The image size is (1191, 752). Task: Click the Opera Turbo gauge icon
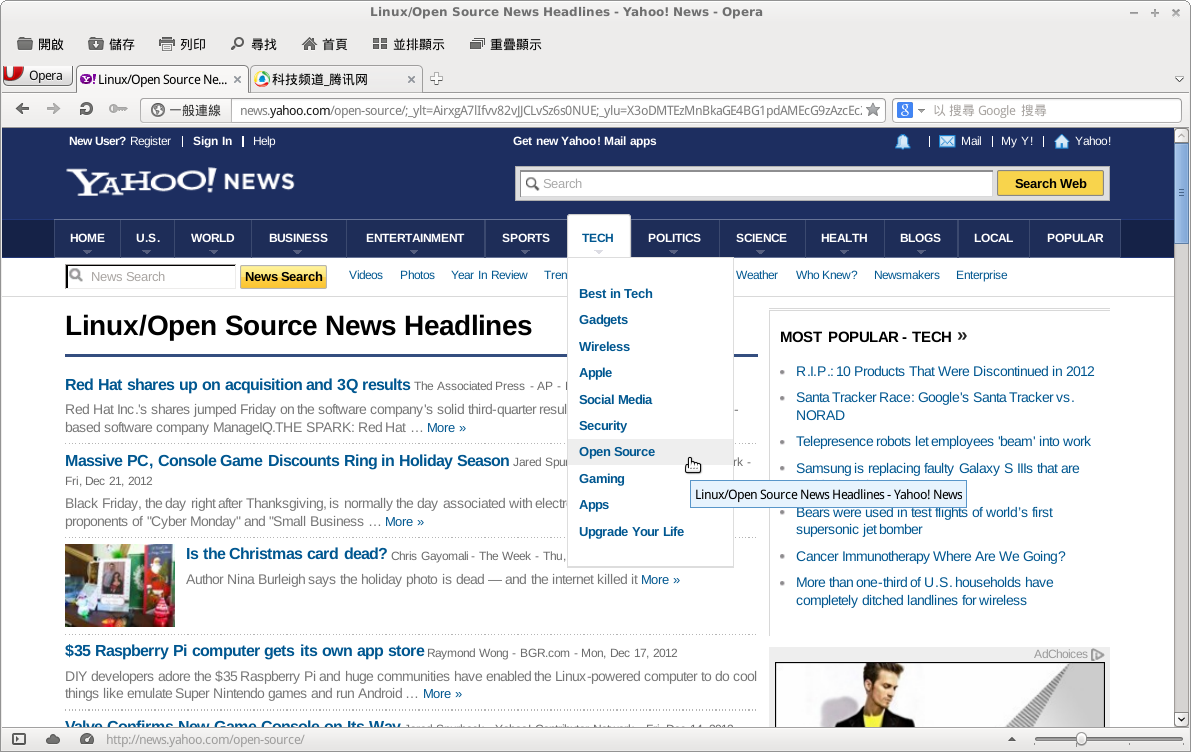pos(87,739)
